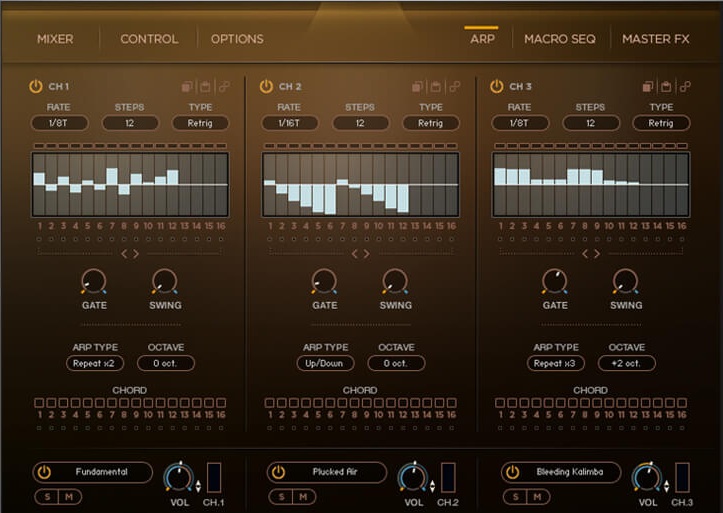This screenshot has height=513, width=723.
Task: Click the CH 1 GATE knob
Action: [94, 281]
